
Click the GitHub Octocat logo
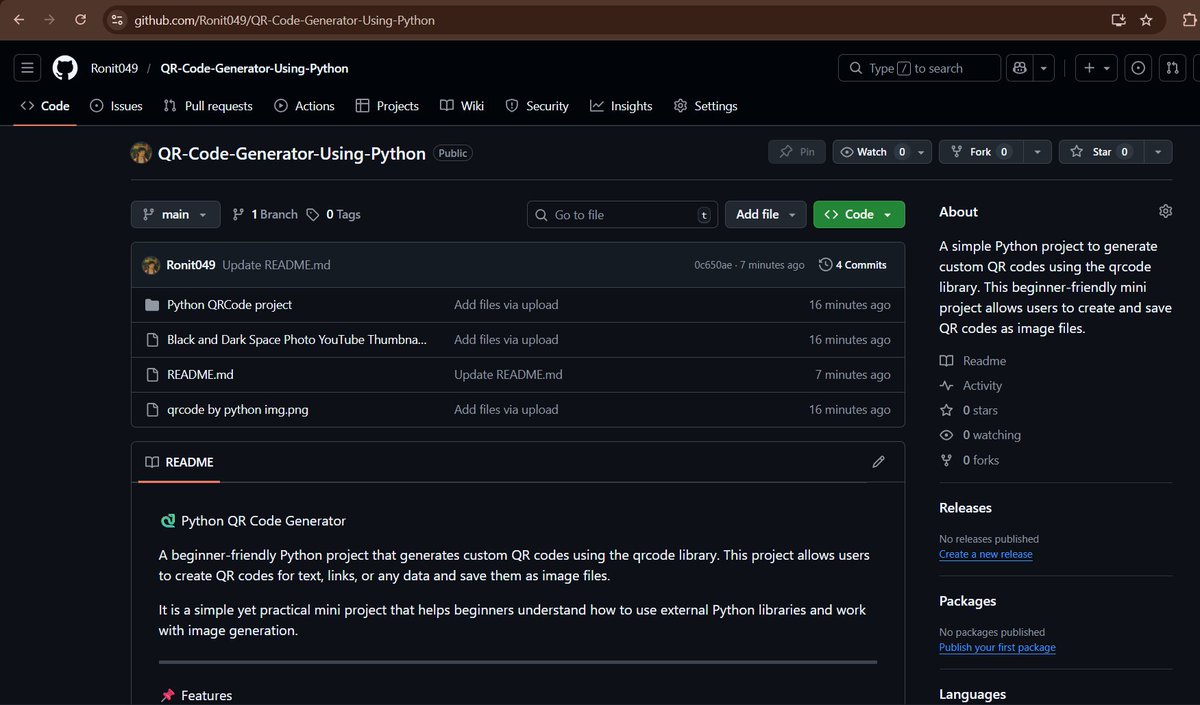[x=65, y=68]
